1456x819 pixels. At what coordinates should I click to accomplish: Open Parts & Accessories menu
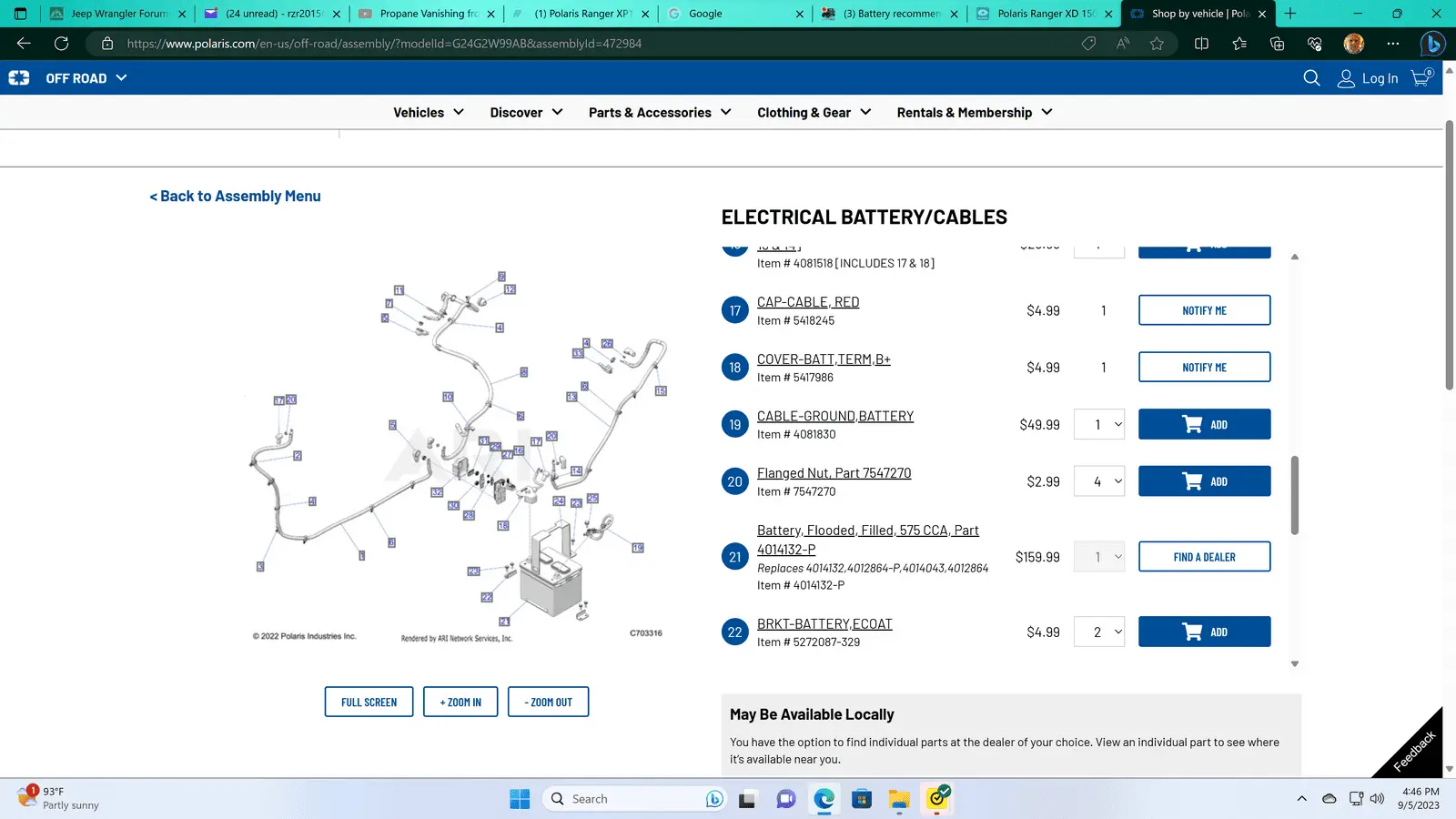coord(660,113)
